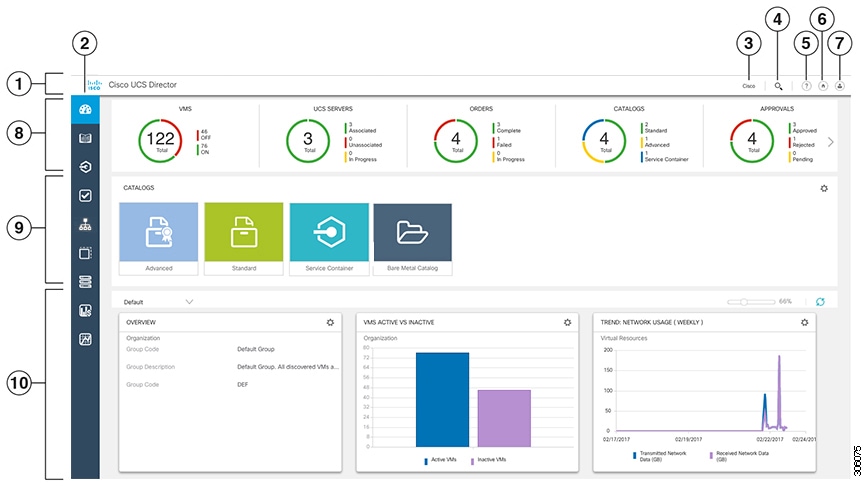Click the user profile icon in header
Viewport: 867px width, 489px height.
coord(839,86)
